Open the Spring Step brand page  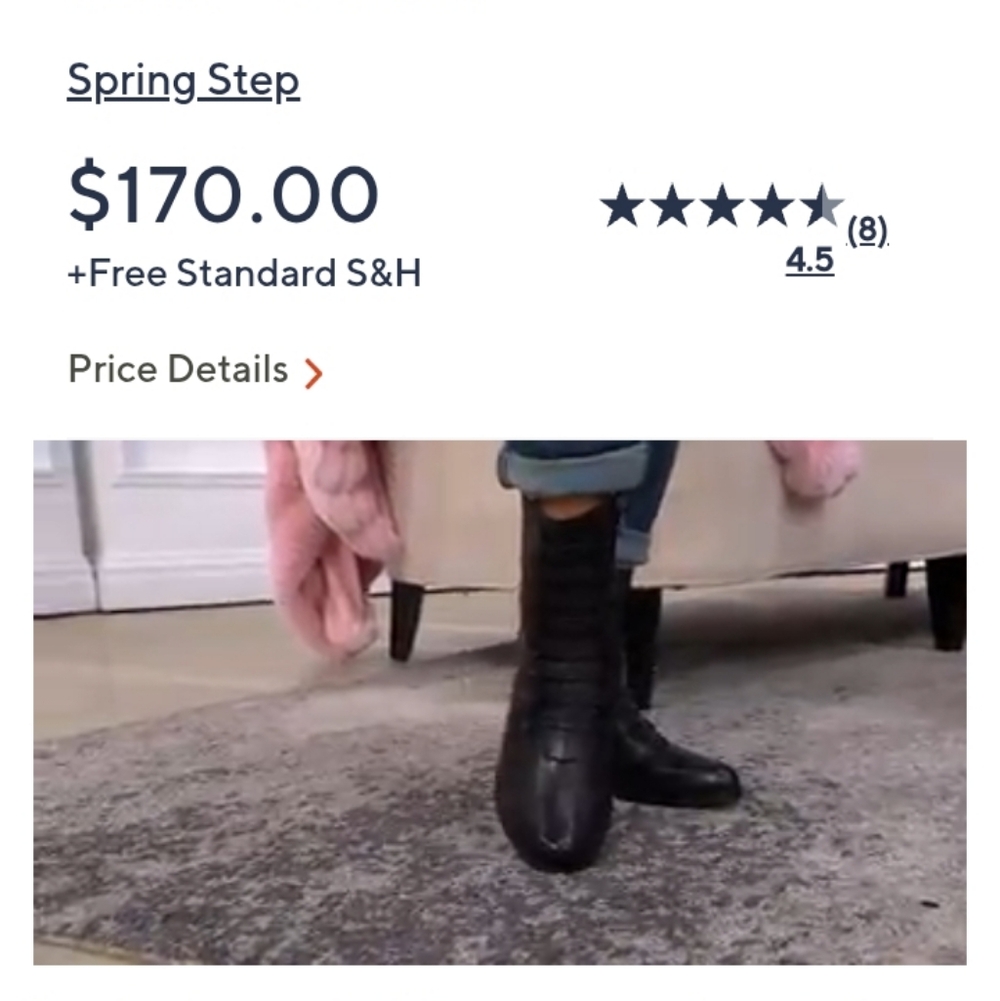tap(182, 80)
